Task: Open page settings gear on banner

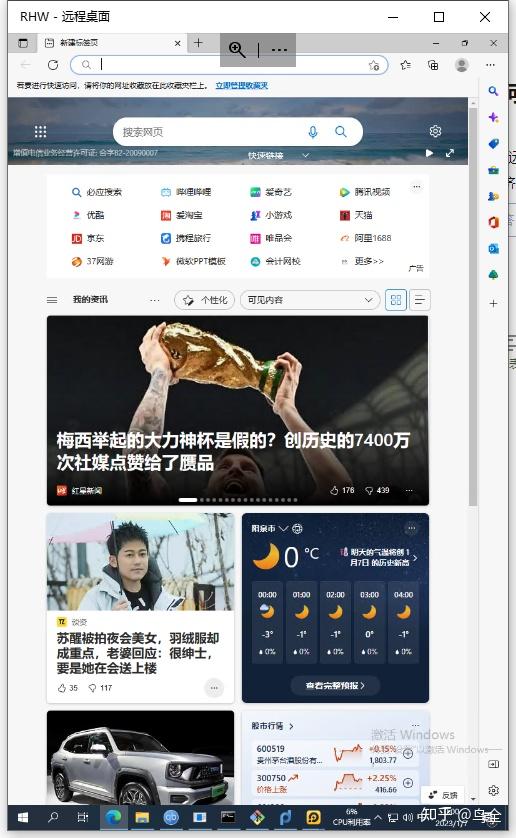Action: click(435, 131)
